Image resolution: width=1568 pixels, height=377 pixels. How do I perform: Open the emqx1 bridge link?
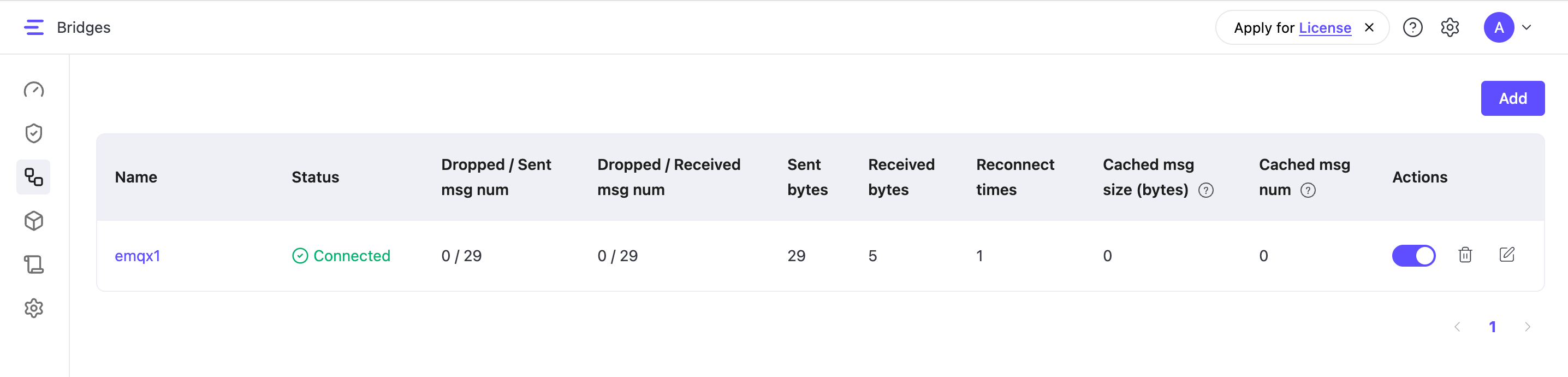point(138,256)
